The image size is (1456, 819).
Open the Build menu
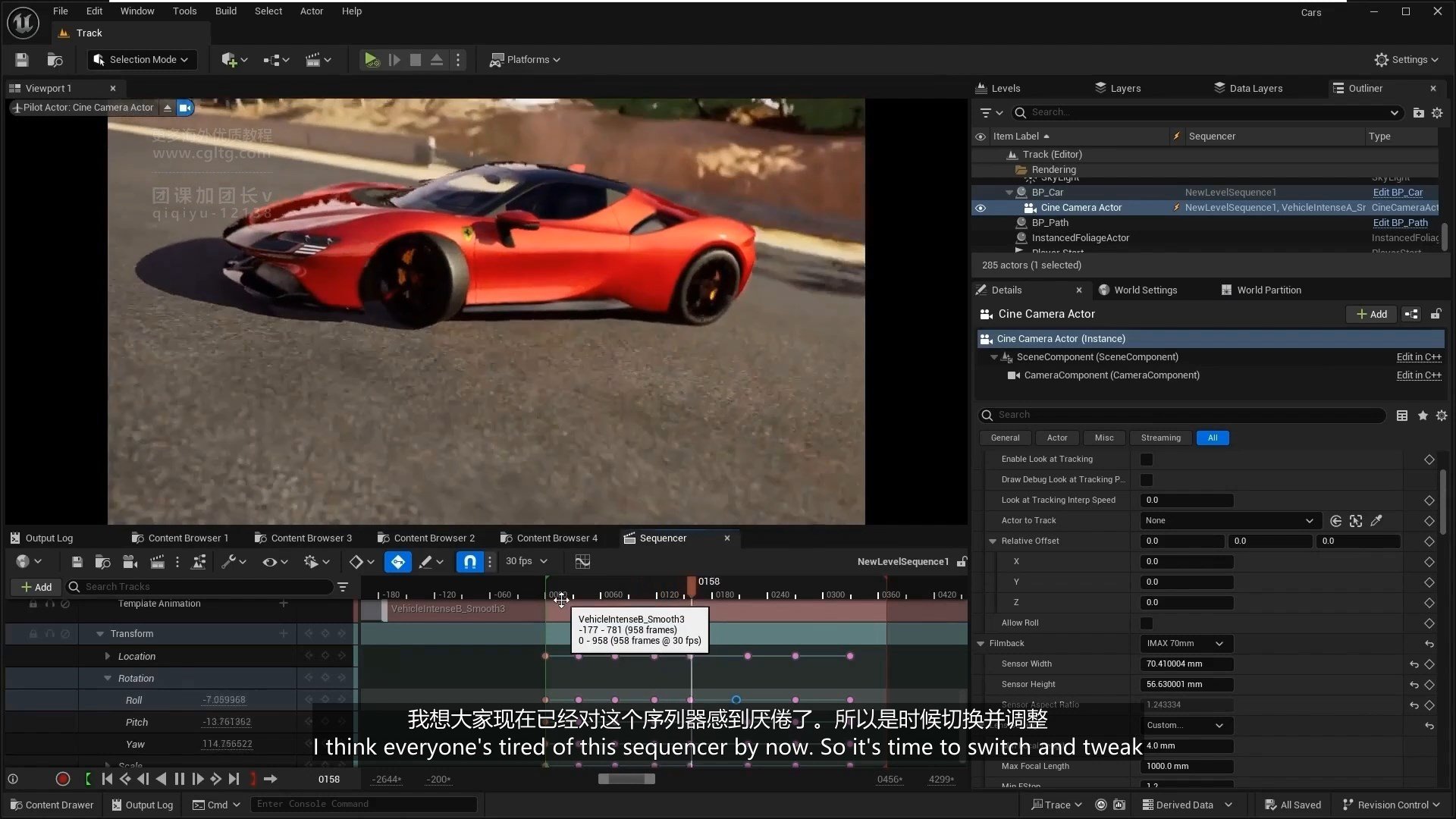[226, 11]
